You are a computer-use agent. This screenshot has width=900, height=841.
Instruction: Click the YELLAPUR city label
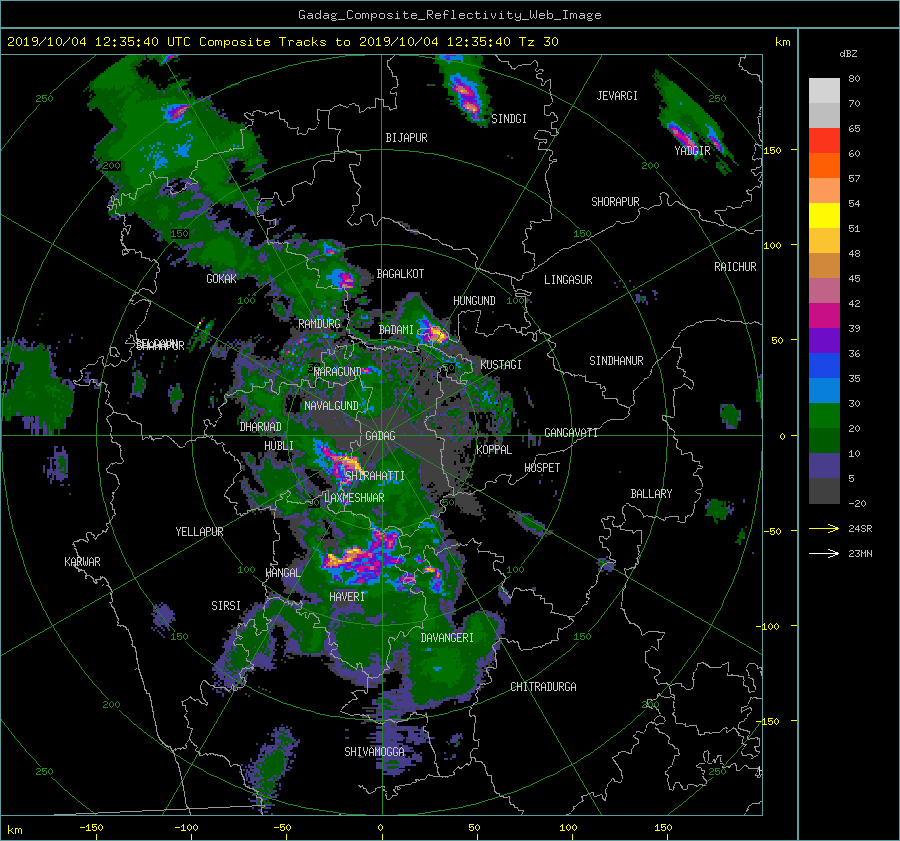[199, 532]
